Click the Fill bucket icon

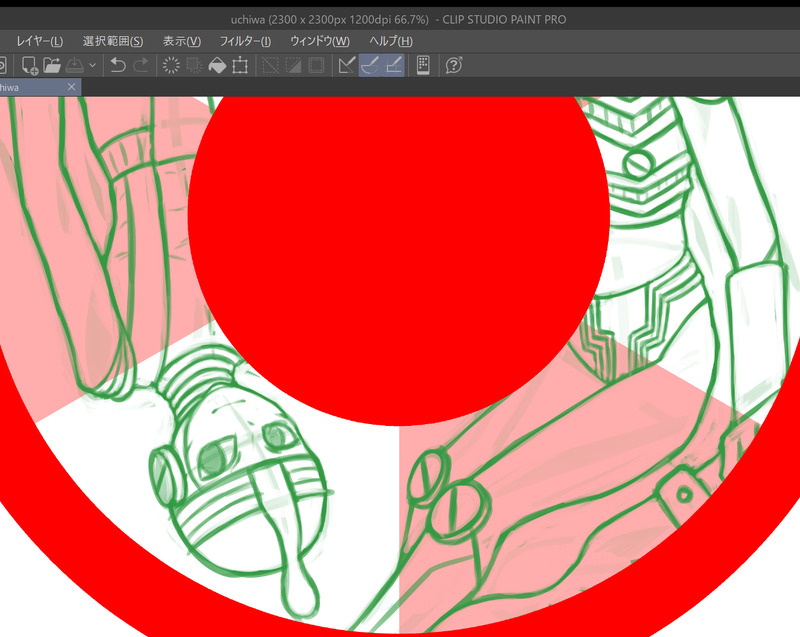[x=217, y=65]
